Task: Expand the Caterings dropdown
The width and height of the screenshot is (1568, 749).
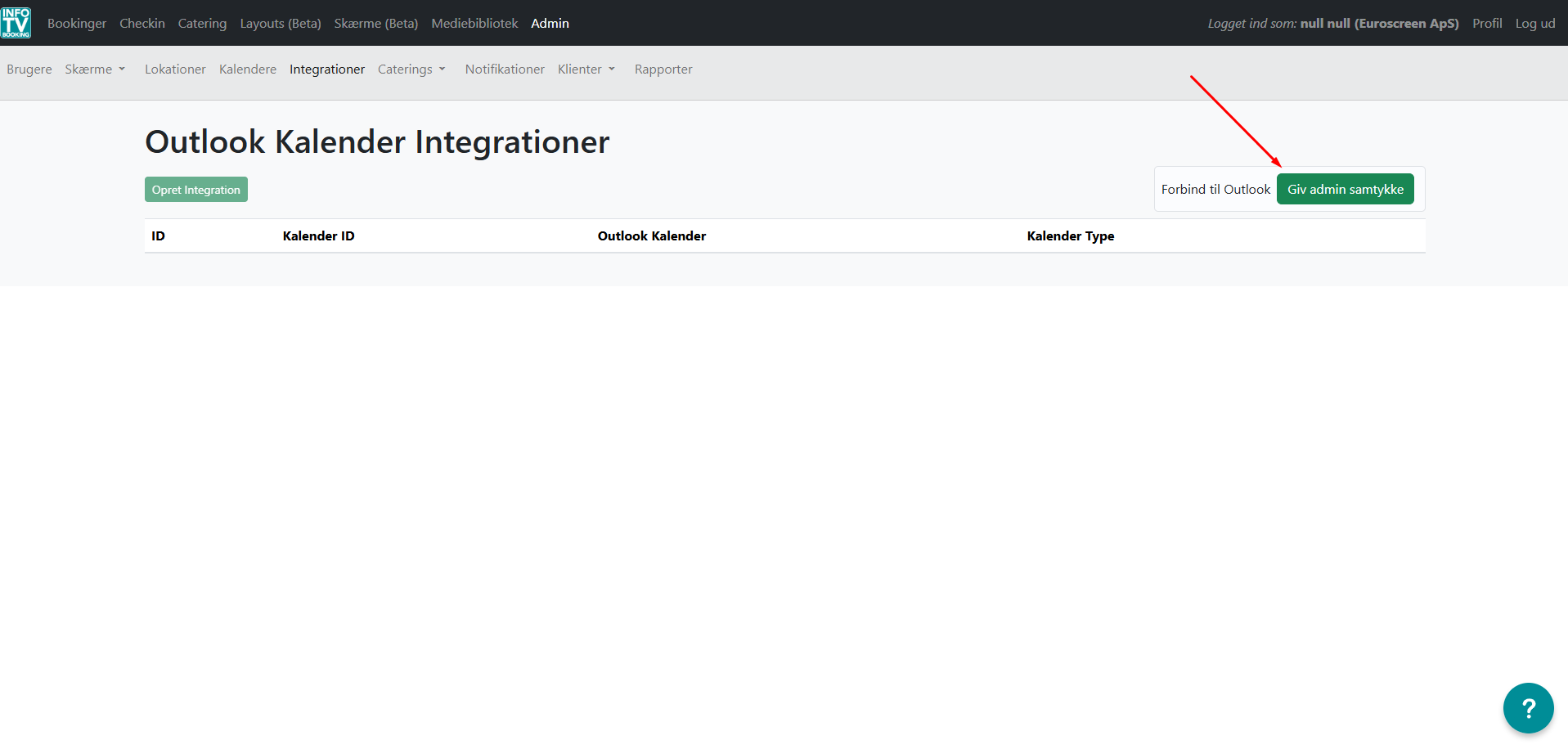Action: pos(411,70)
